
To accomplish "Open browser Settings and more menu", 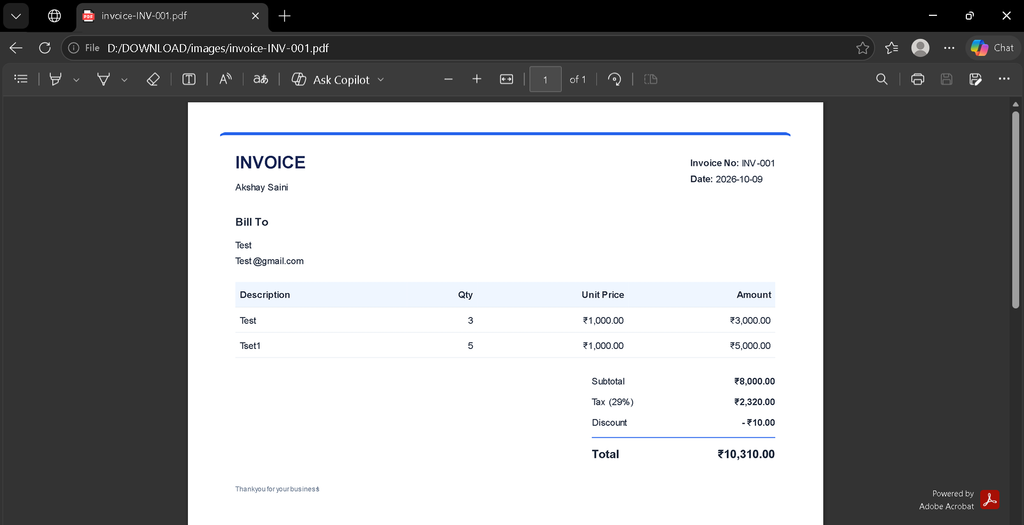I will click(949, 48).
